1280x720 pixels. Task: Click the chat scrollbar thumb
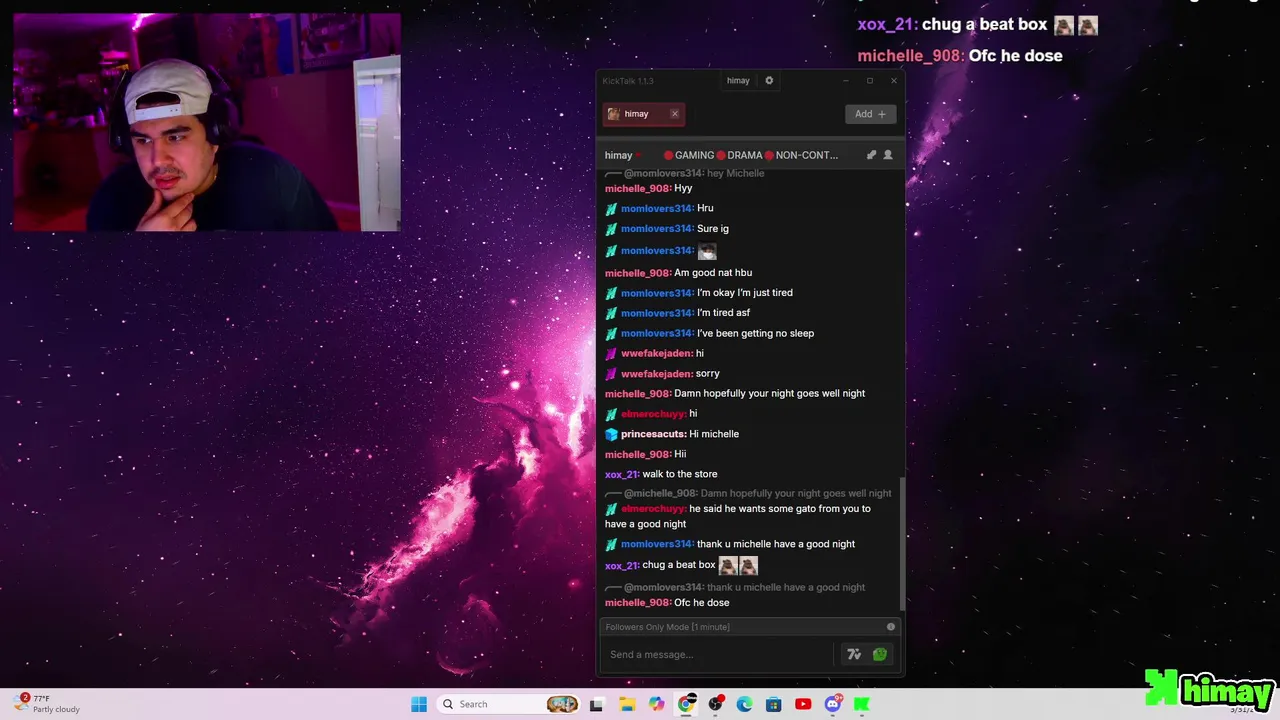coord(903,544)
